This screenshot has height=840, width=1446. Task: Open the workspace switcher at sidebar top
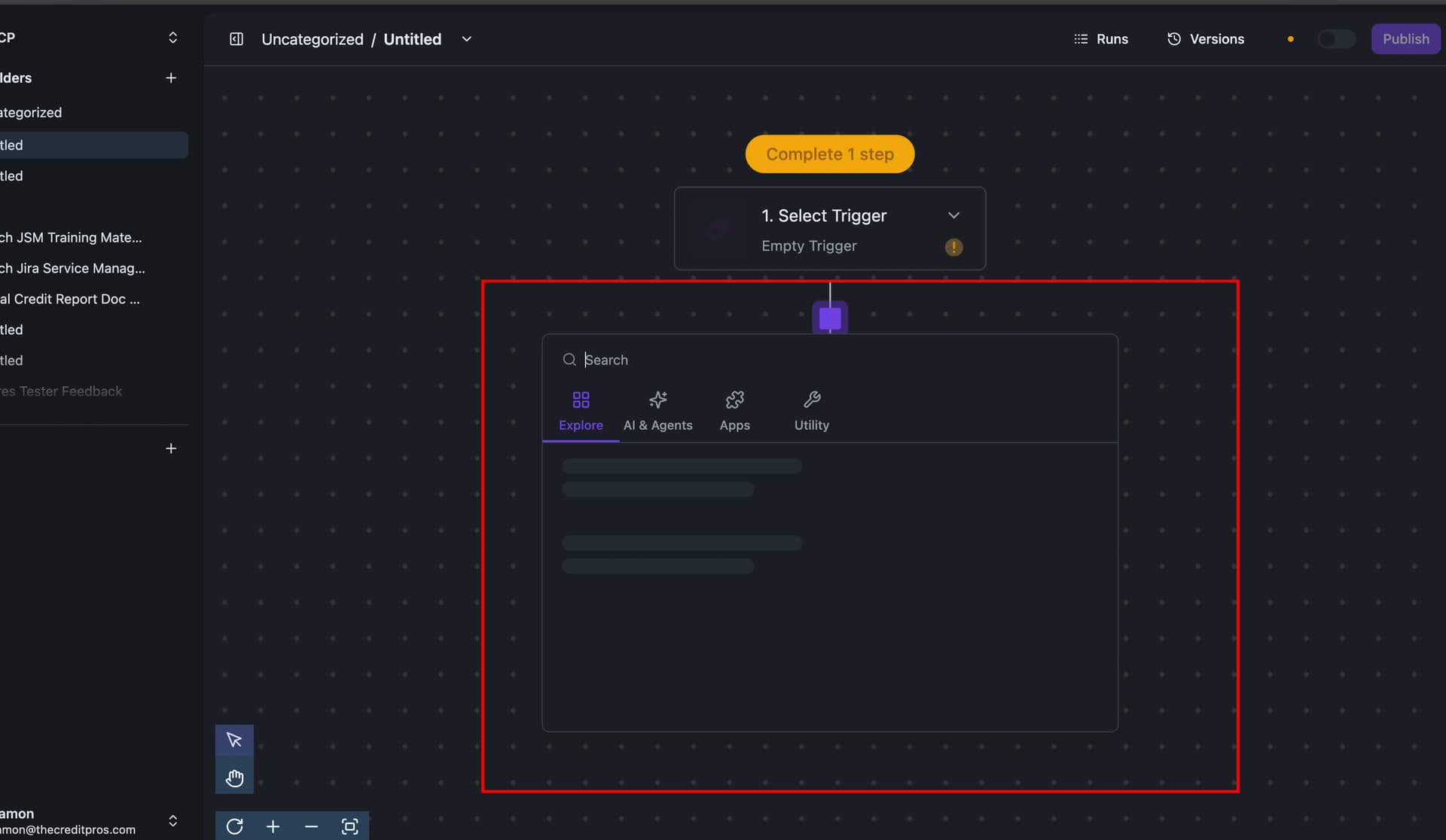[x=172, y=38]
